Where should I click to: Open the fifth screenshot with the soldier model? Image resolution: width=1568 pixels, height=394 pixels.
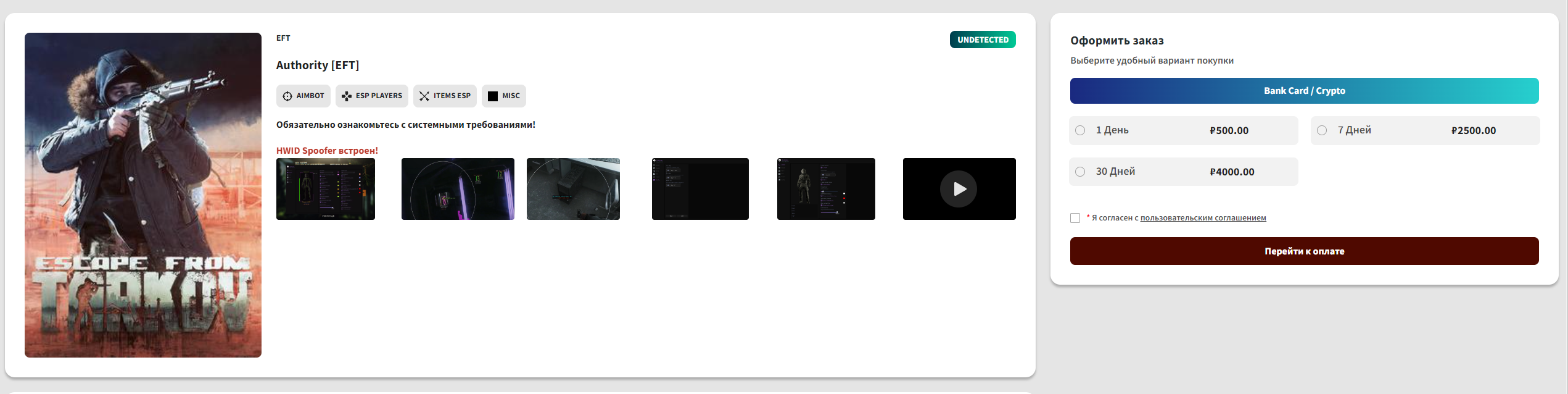(x=826, y=189)
